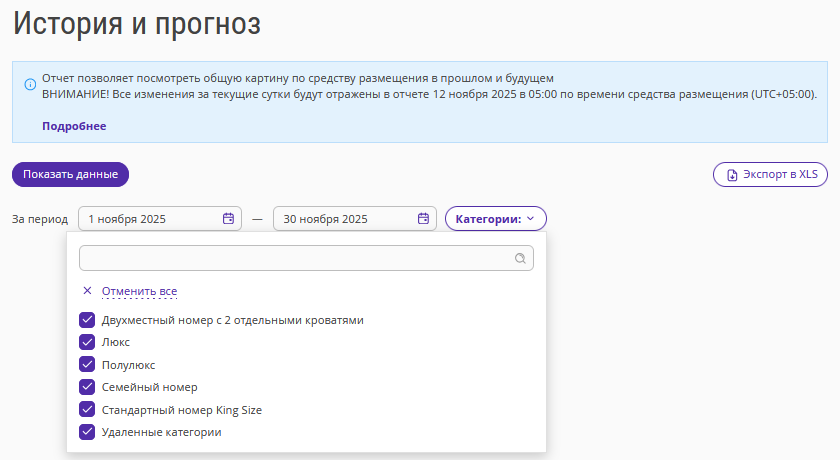This screenshot has width=840, height=460.
Task: Click the Семейный номер label
Action: pyautogui.click(x=149, y=387)
